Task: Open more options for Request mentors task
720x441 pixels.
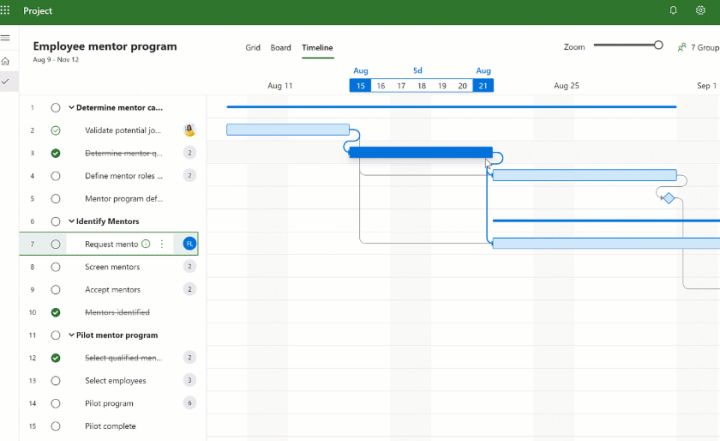Action: 162,244
